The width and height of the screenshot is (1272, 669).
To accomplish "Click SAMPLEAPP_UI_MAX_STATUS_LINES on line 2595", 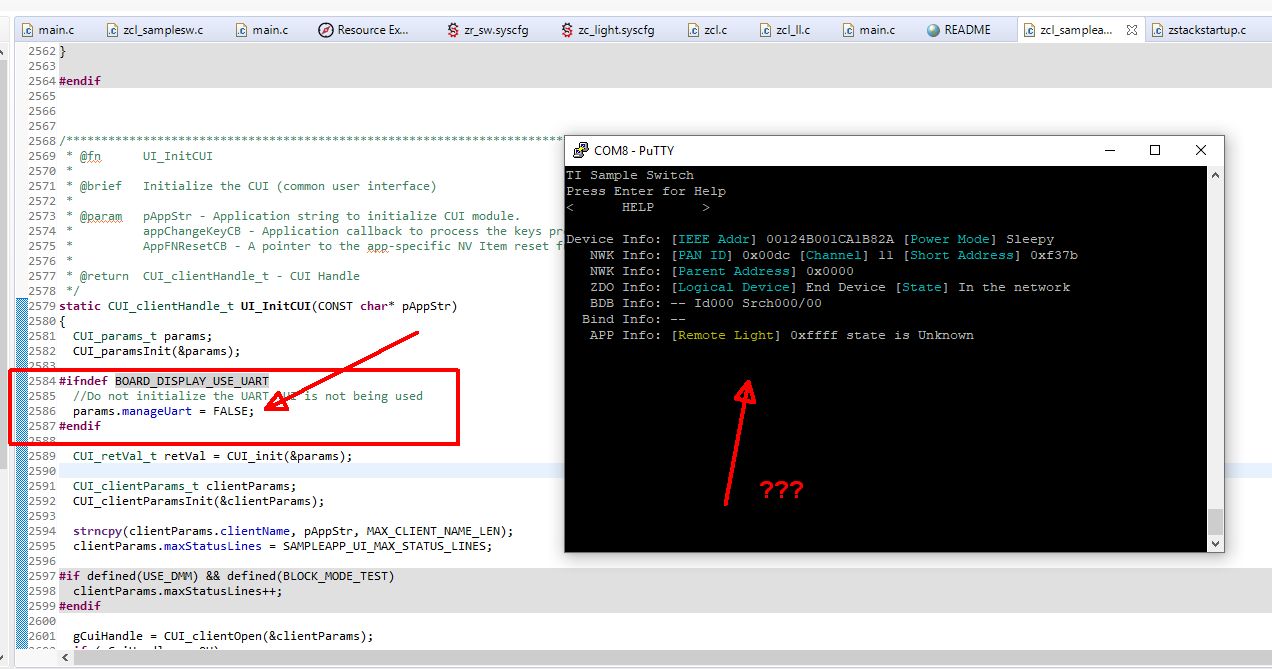I will [388, 546].
